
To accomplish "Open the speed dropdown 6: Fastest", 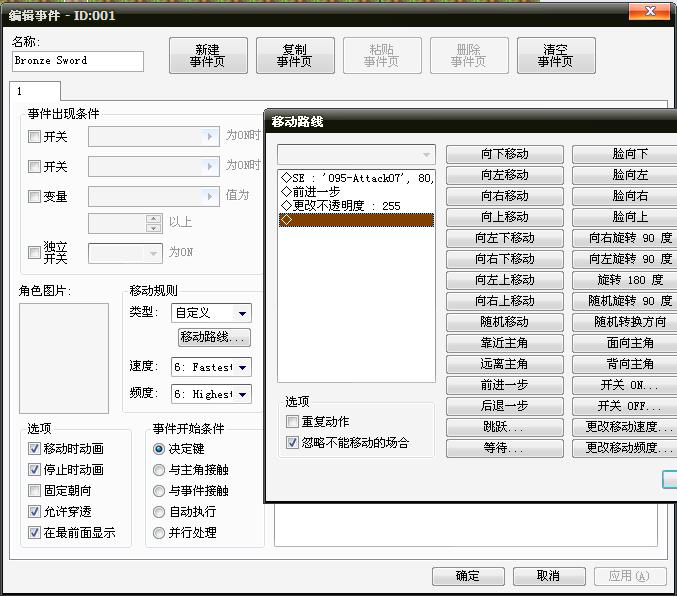I will (211, 368).
